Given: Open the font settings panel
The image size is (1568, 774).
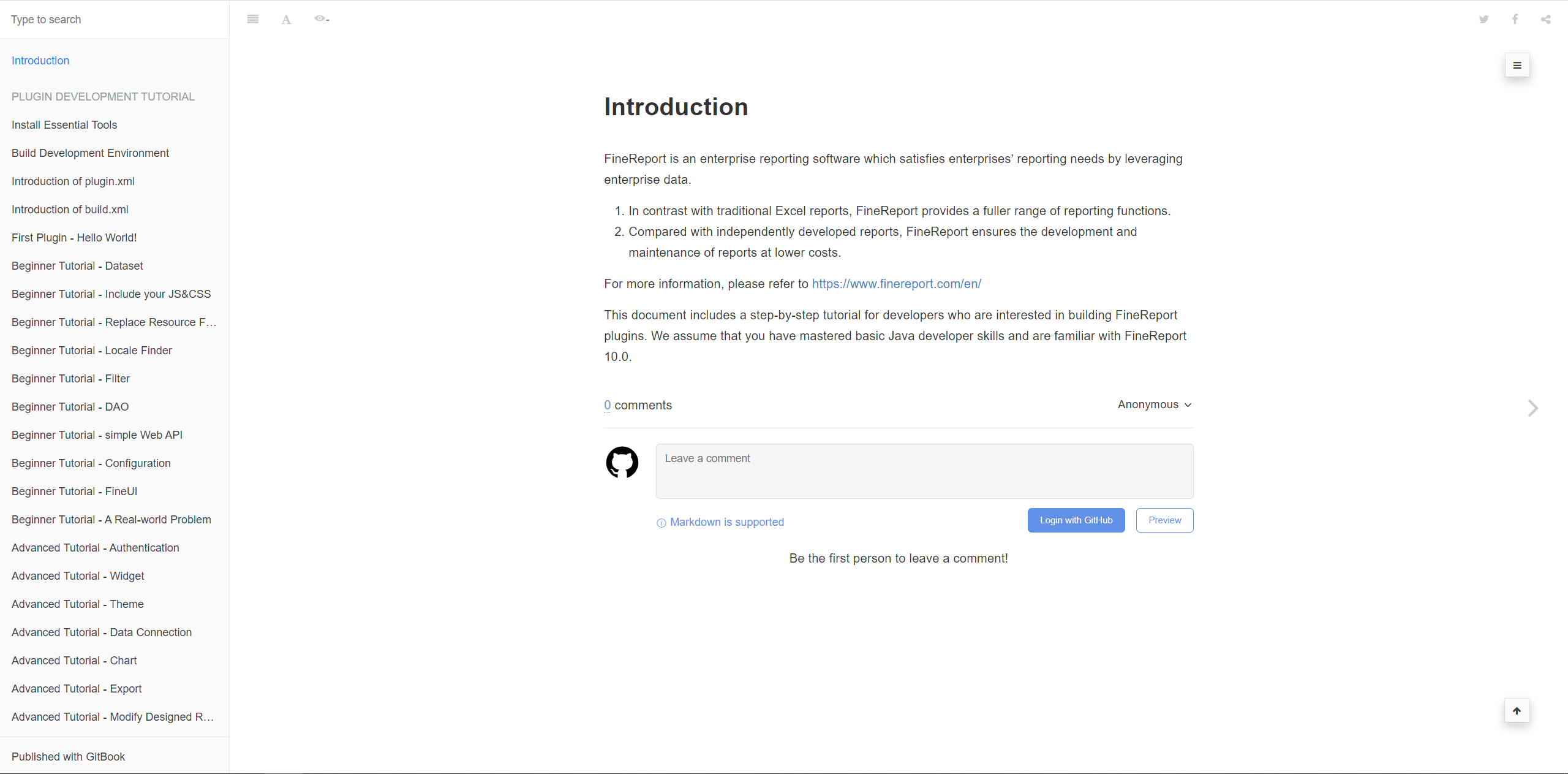Looking at the screenshot, I should tap(286, 19).
